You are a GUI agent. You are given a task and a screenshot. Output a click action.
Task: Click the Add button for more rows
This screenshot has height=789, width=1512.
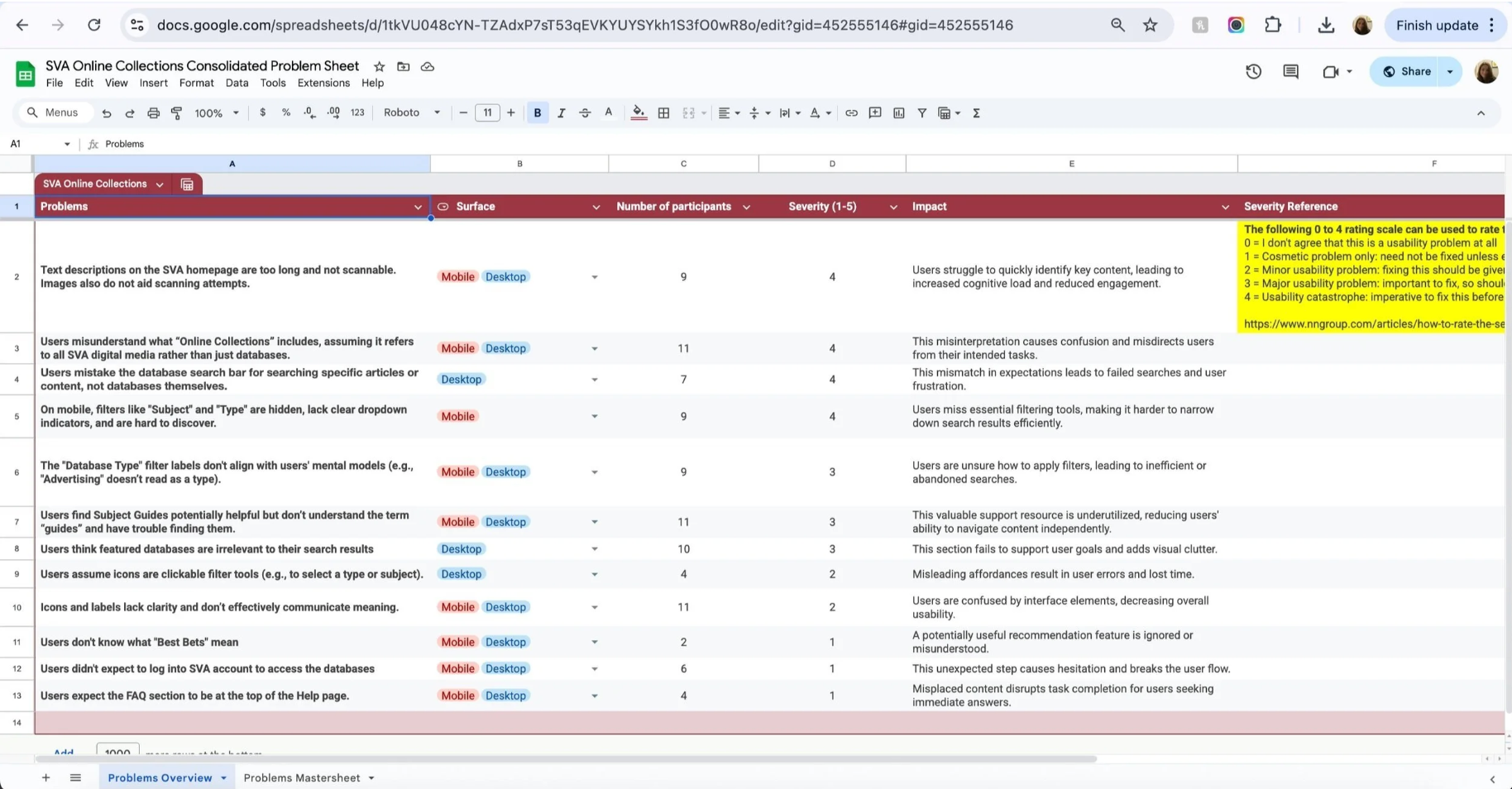coord(63,753)
